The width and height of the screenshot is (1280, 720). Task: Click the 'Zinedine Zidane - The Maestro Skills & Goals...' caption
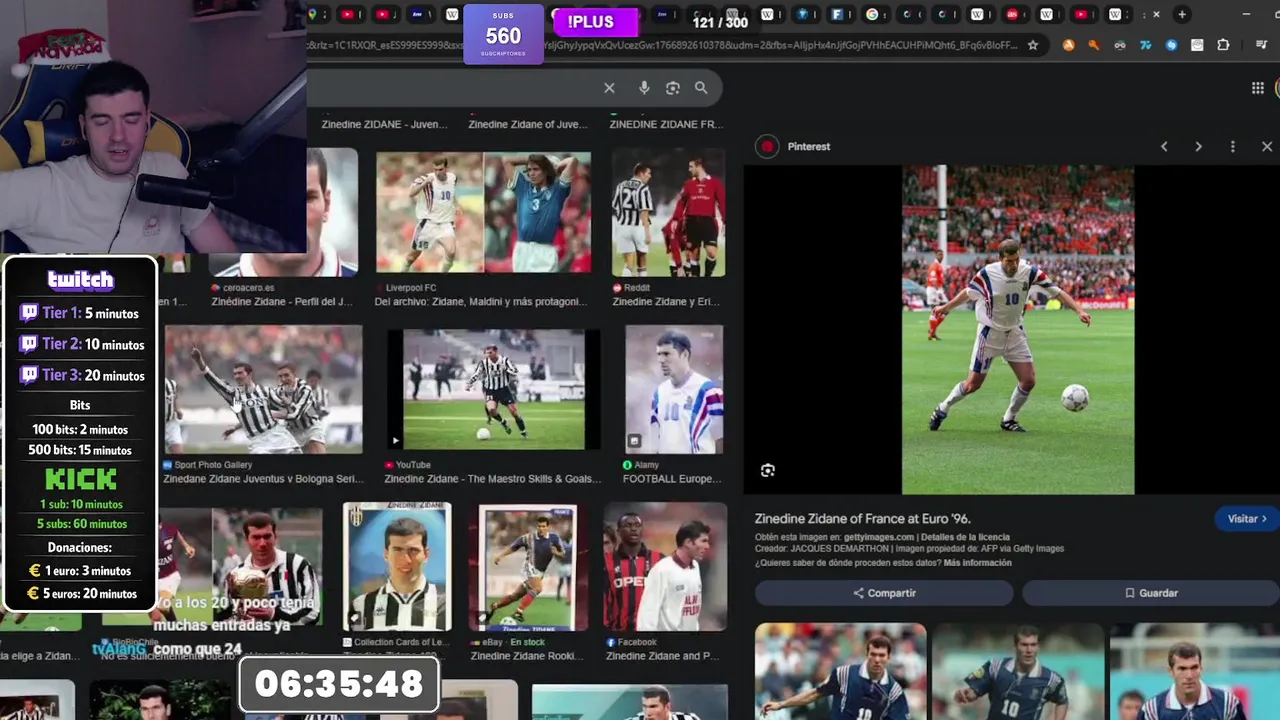pos(493,479)
